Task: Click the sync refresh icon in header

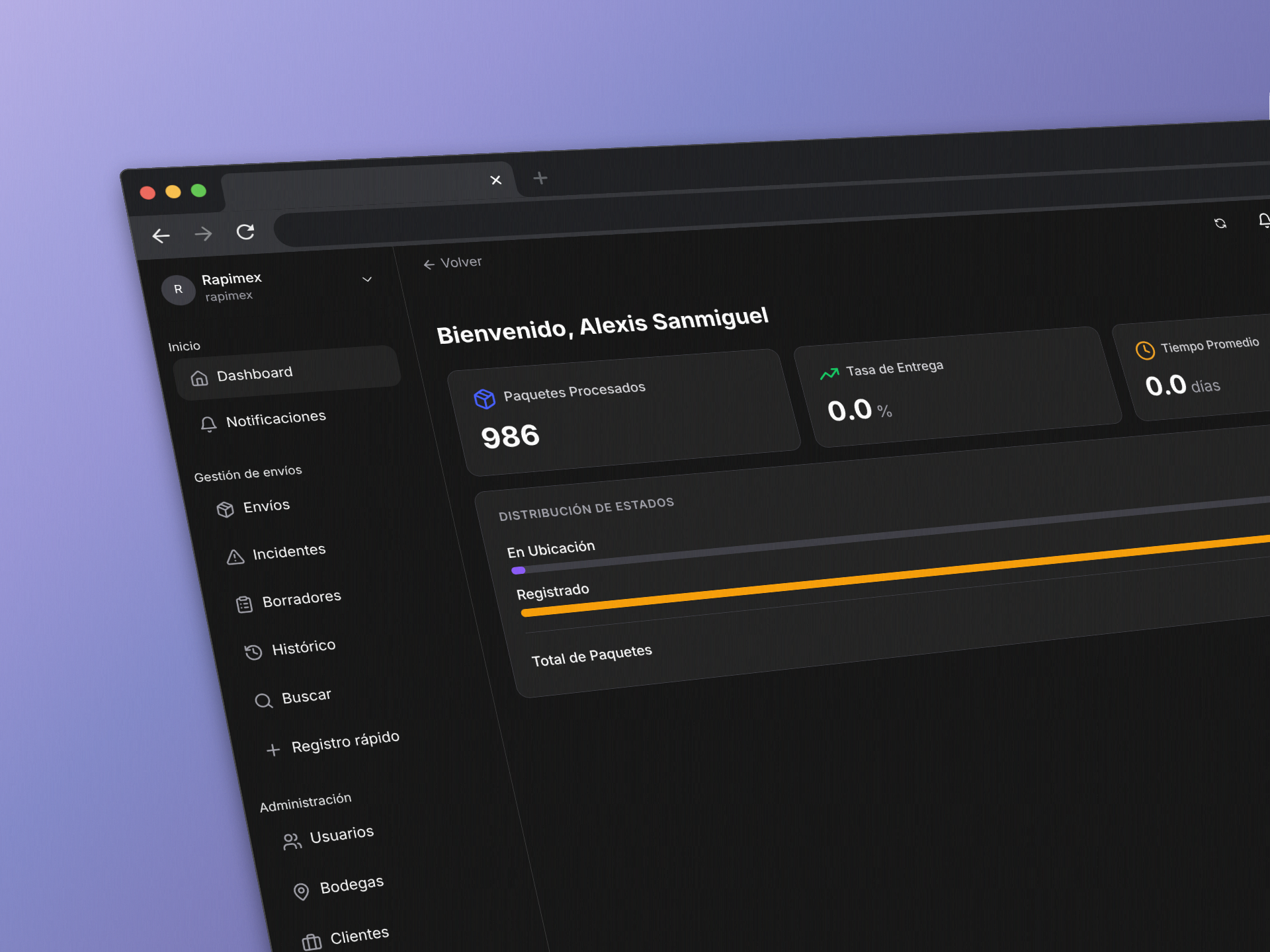Action: click(x=1220, y=223)
